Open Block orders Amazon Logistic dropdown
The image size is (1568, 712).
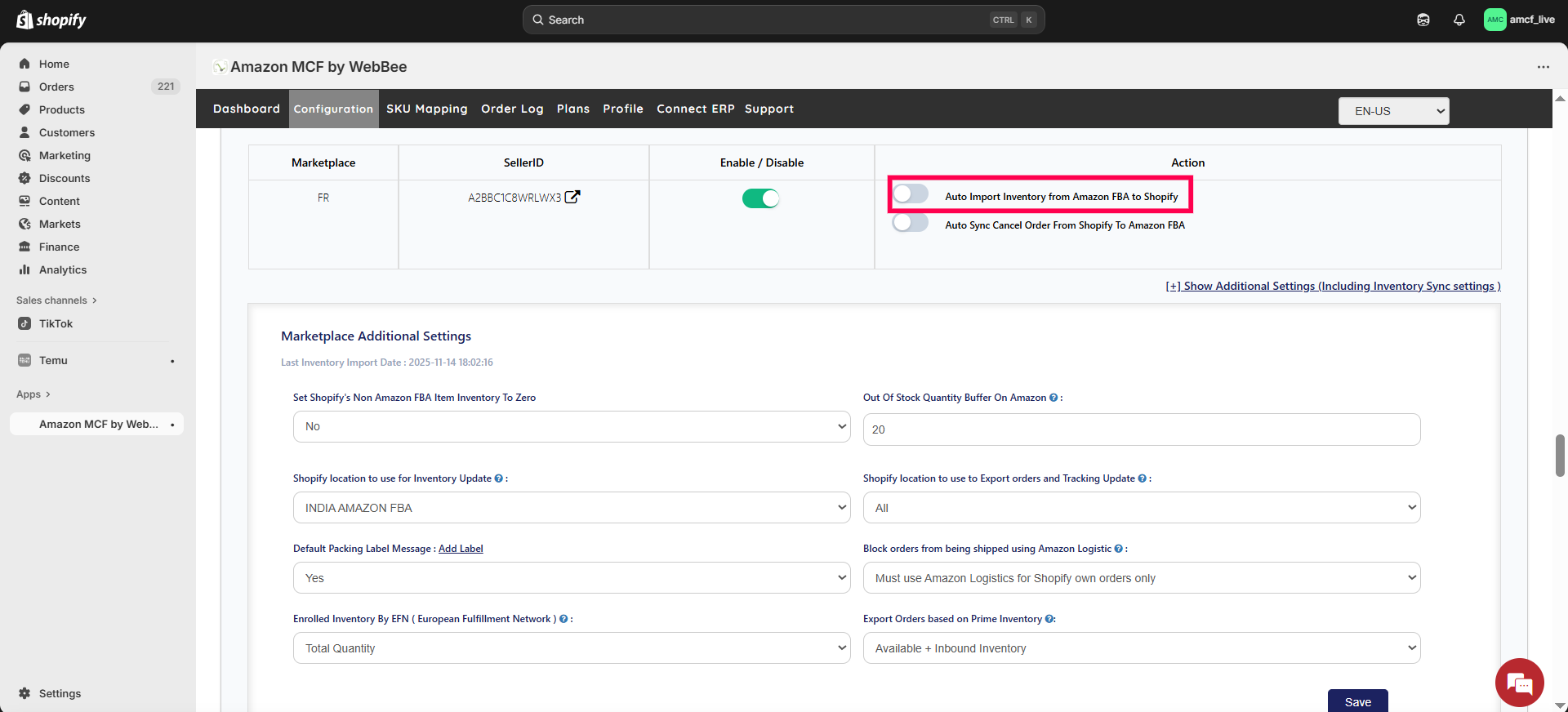pos(1141,578)
